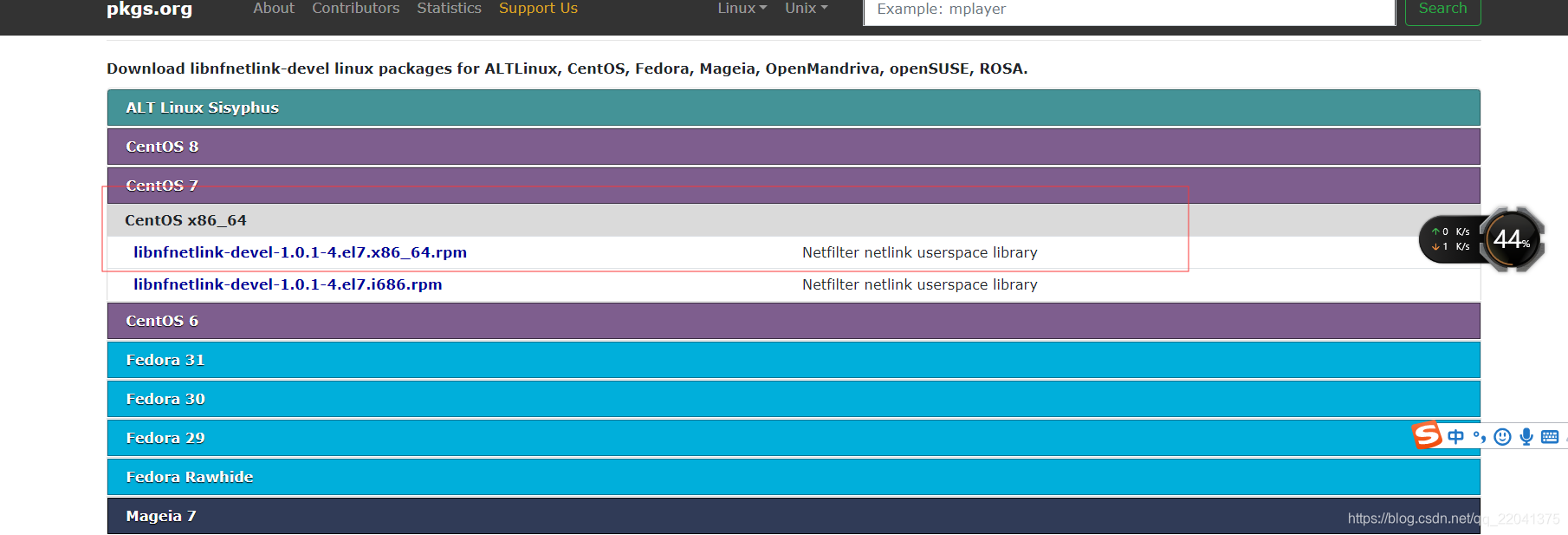Open the Statistics page
Screen dimensions: 1568x535
(449, 9)
